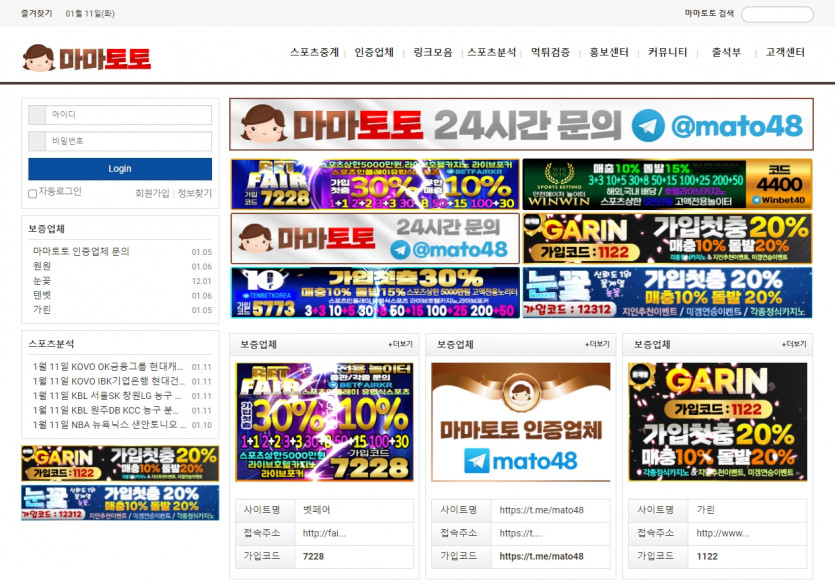The width and height of the screenshot is (835, 586).
Task: Click the username field icon
Action: click(x=37, y=115)
